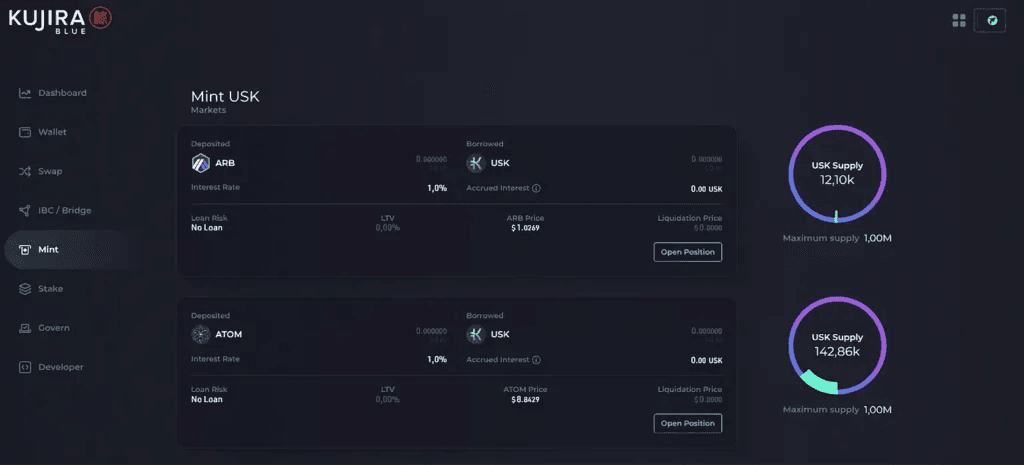Click the ATOM USK Supply ring gauge
1024x465 pixels.
837,345
